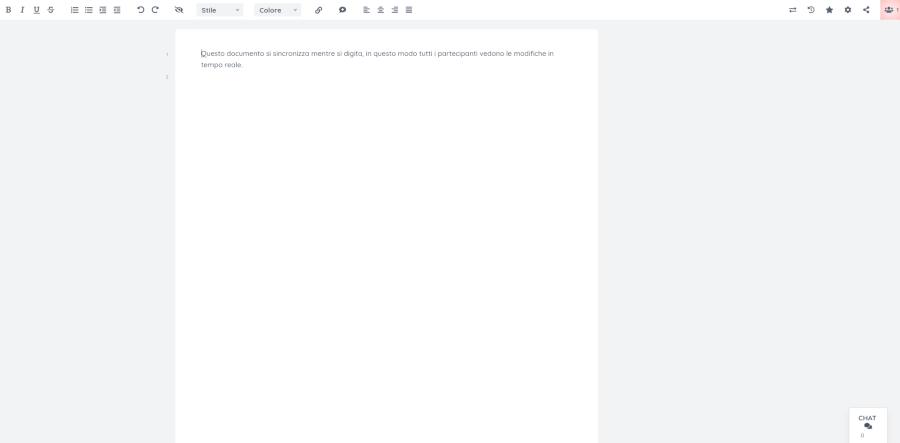
Task: Open the Stile dropdown
Action: [220, 10]
